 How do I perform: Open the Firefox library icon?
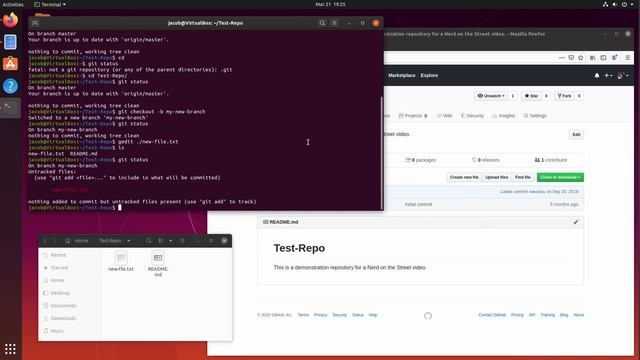tap(593, 58)
